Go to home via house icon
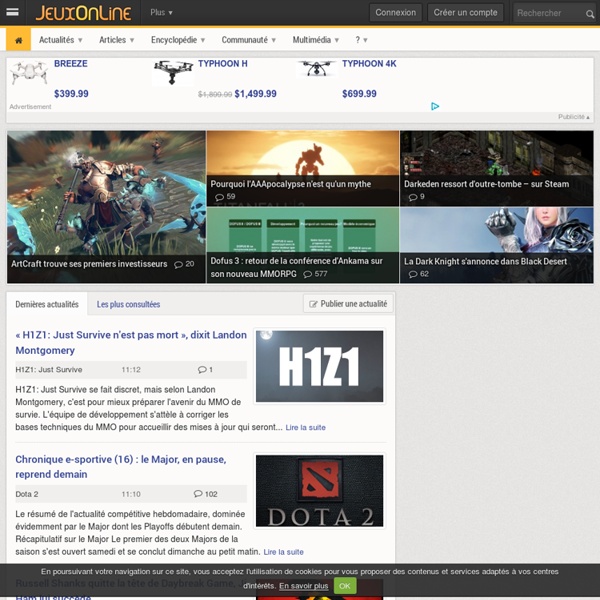Viewport: 600px width, 600px height. [x=18, y=40]
